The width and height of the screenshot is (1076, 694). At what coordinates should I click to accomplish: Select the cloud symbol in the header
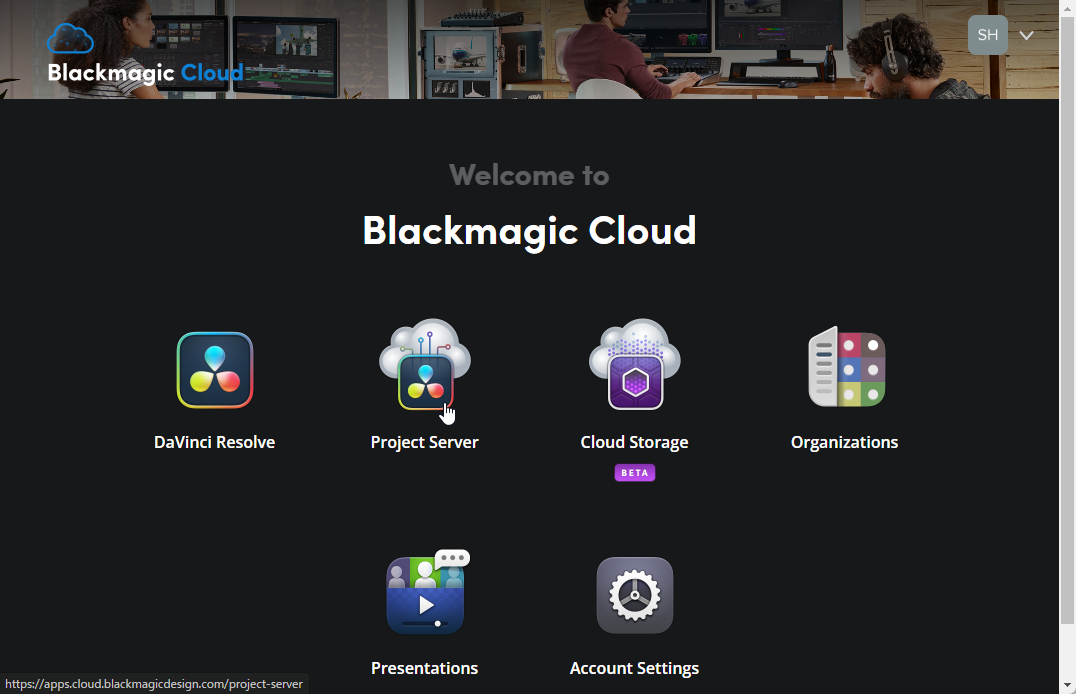pyautogui.click(x=70, y=36)
